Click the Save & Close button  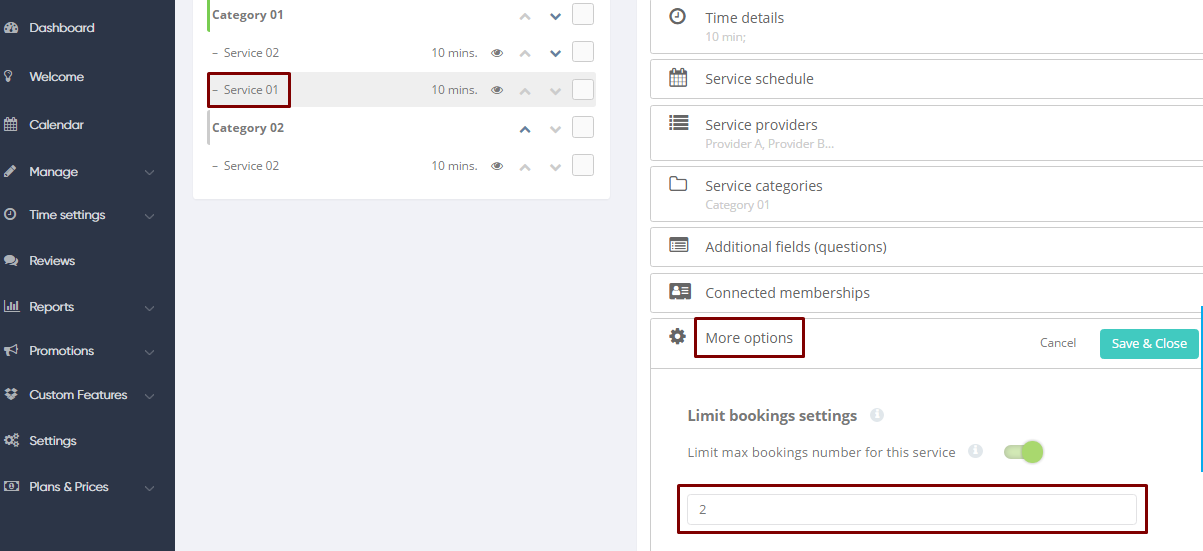click(1149, 343)
